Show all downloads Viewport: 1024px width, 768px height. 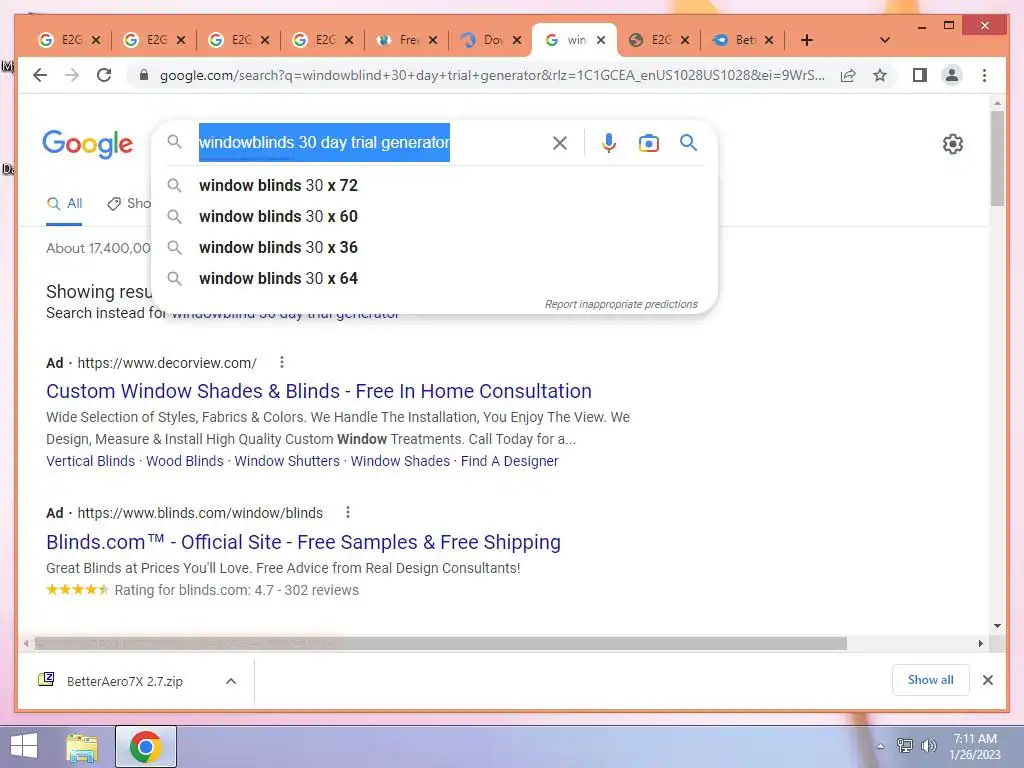pyautogui.click(x=931, y=680)
